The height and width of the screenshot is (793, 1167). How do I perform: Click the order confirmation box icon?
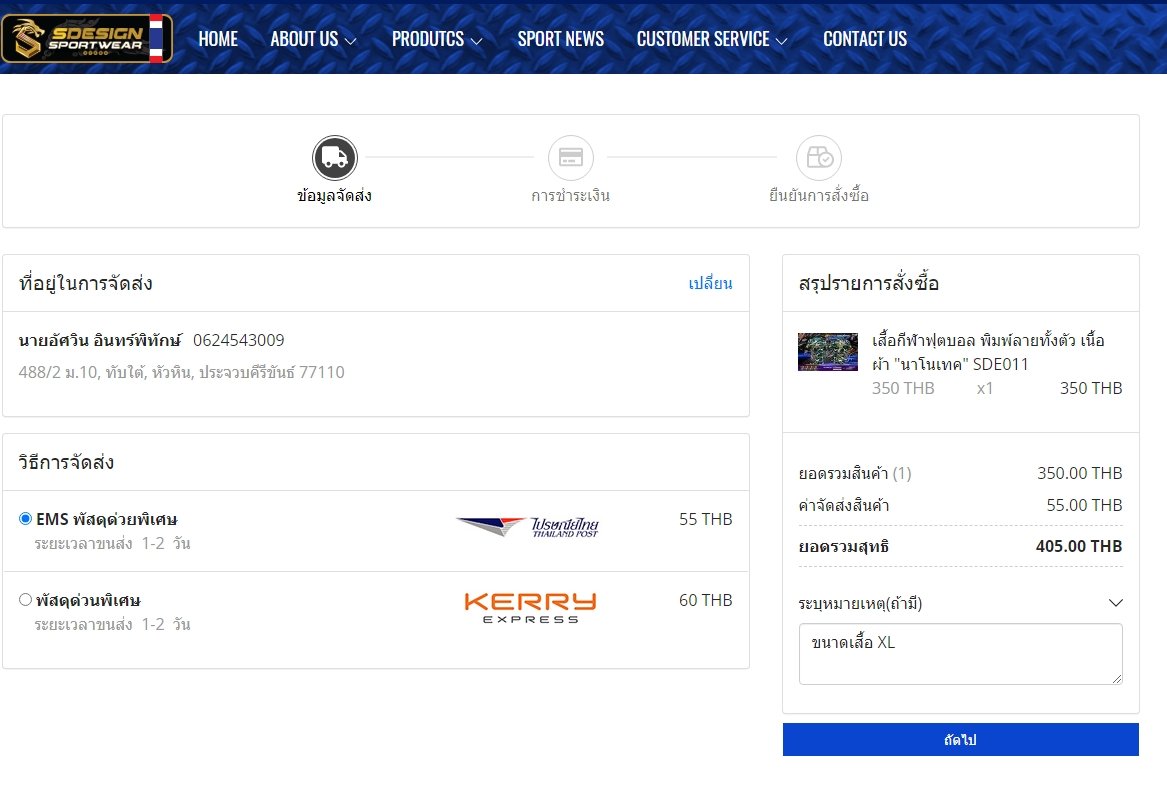pos(818,158)
